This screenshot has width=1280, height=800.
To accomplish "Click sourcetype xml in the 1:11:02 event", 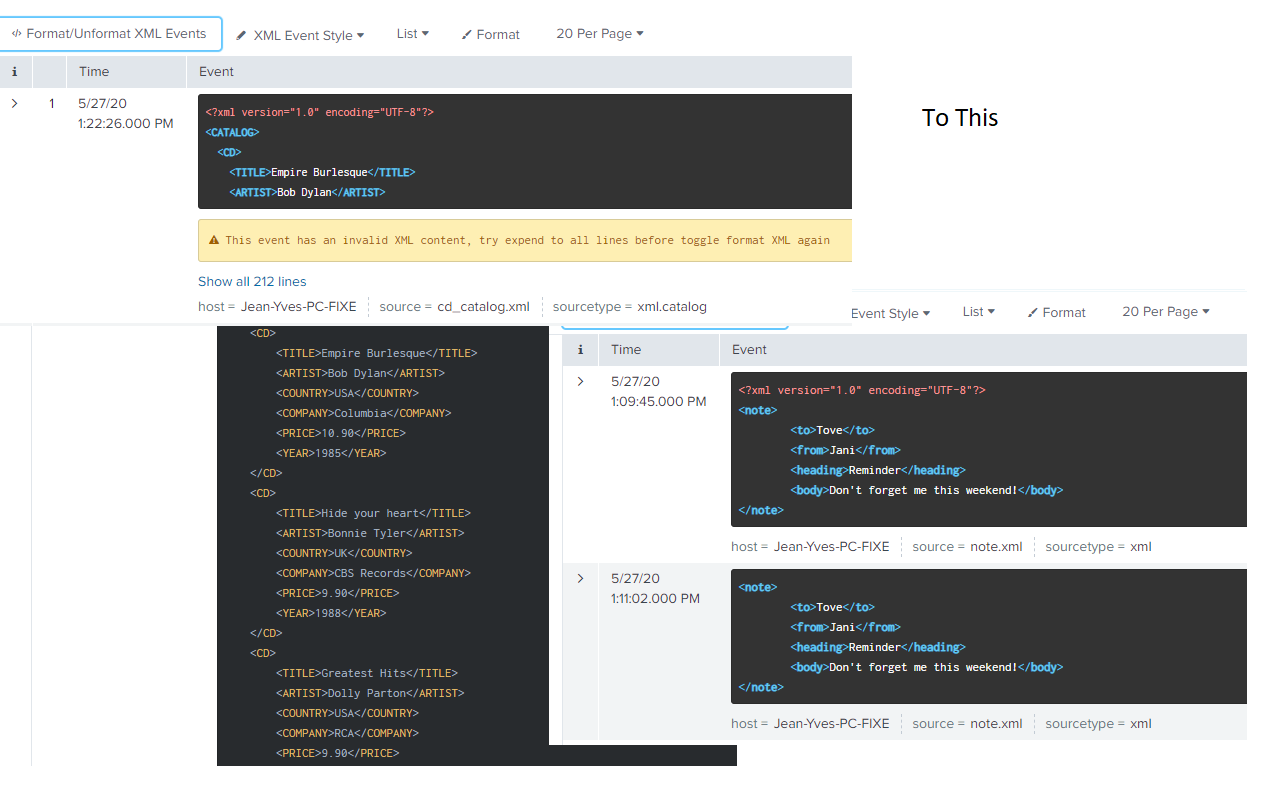I will point(1141,723).
